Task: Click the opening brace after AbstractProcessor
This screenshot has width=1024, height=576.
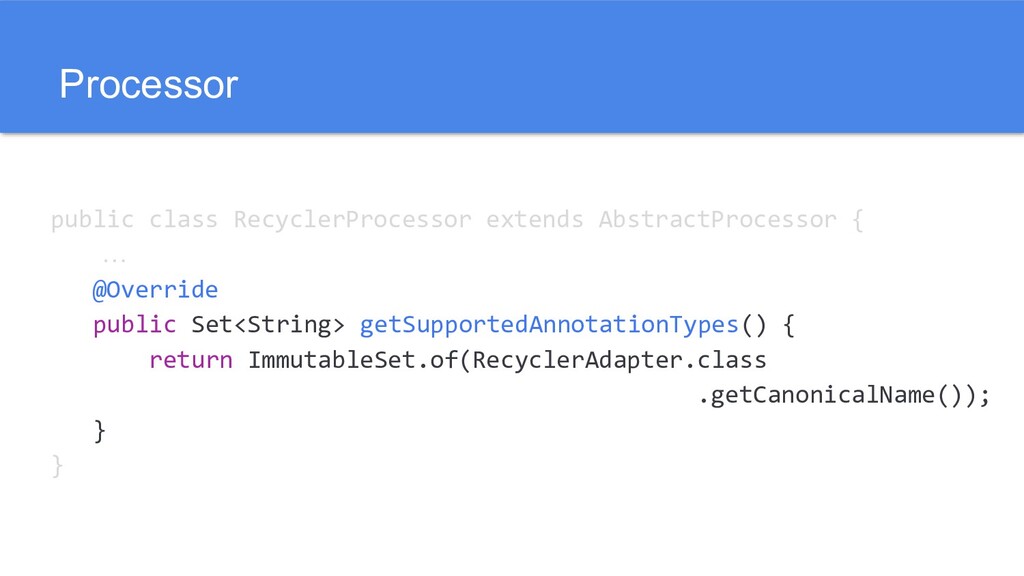Action: click(857, 219)
